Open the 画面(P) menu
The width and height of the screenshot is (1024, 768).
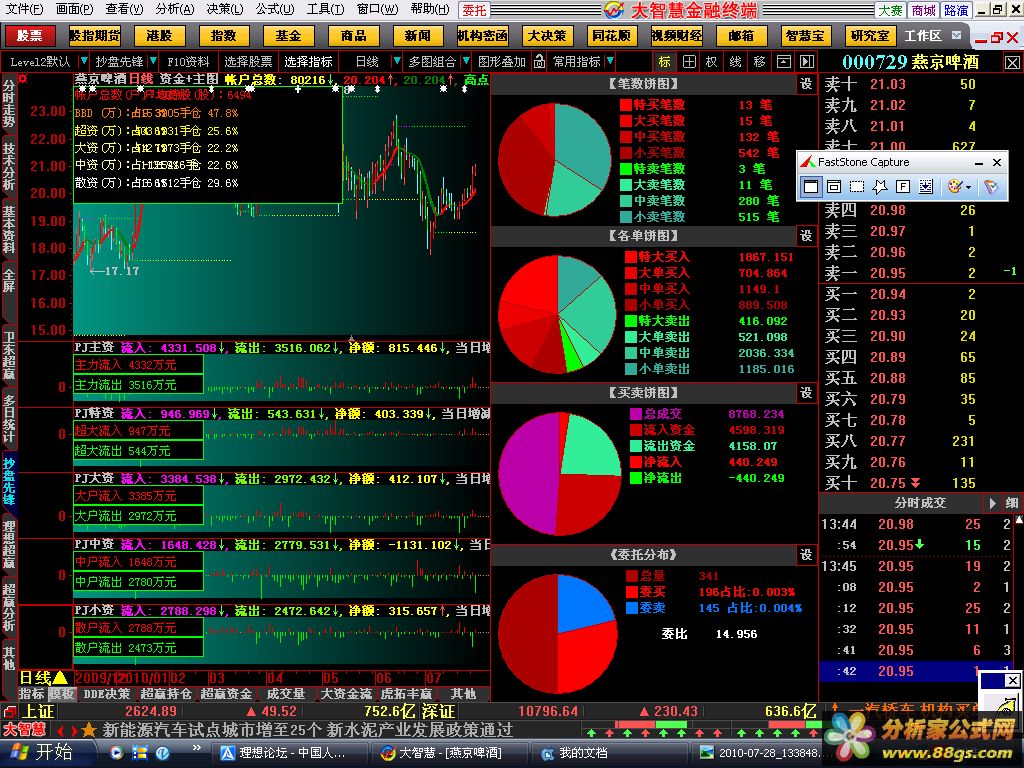[x=74, y=9]
